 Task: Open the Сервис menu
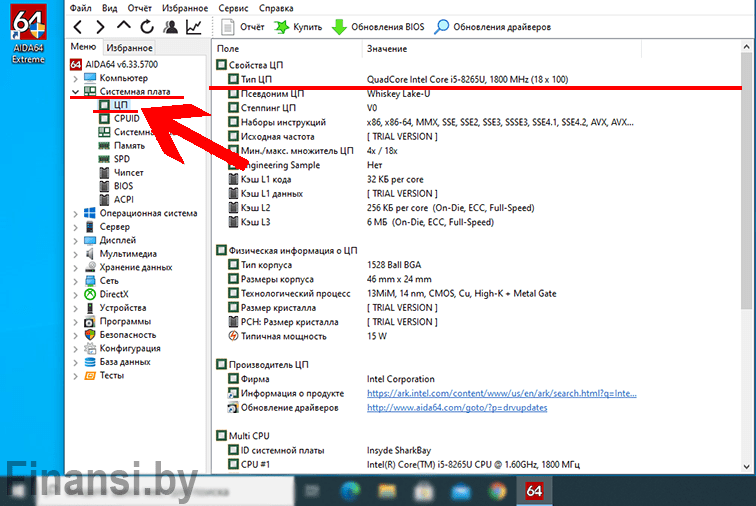tap(233, 8)
